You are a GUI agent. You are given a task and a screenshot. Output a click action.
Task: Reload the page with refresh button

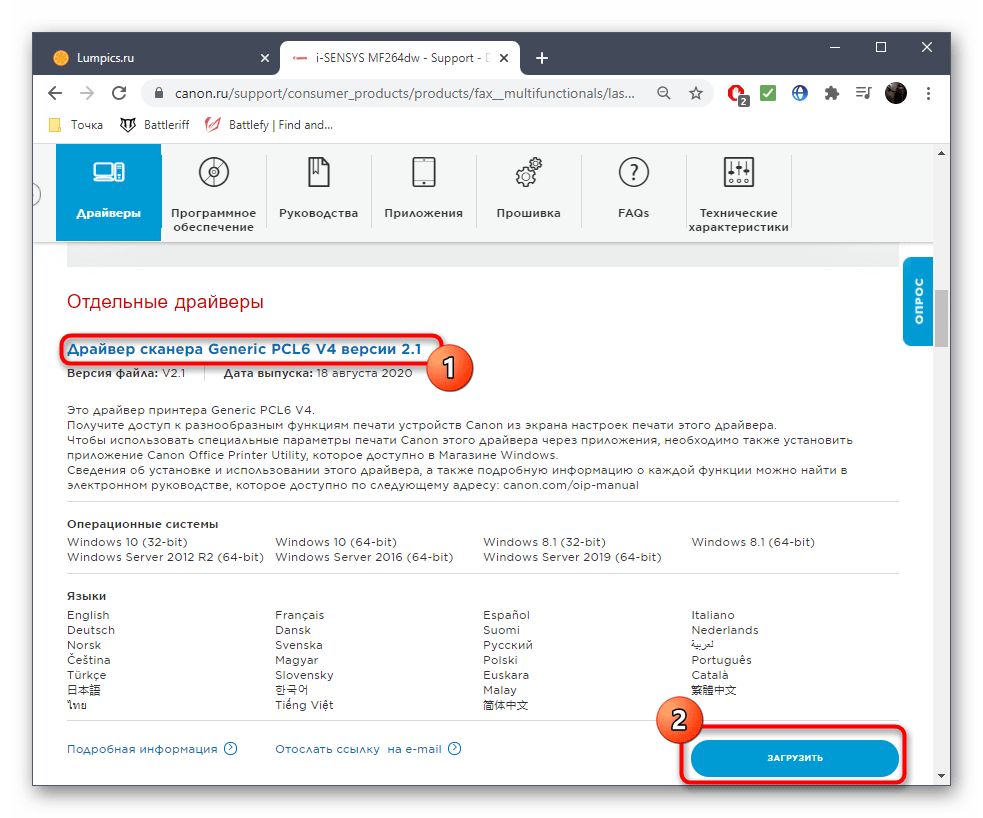[119, 93]
